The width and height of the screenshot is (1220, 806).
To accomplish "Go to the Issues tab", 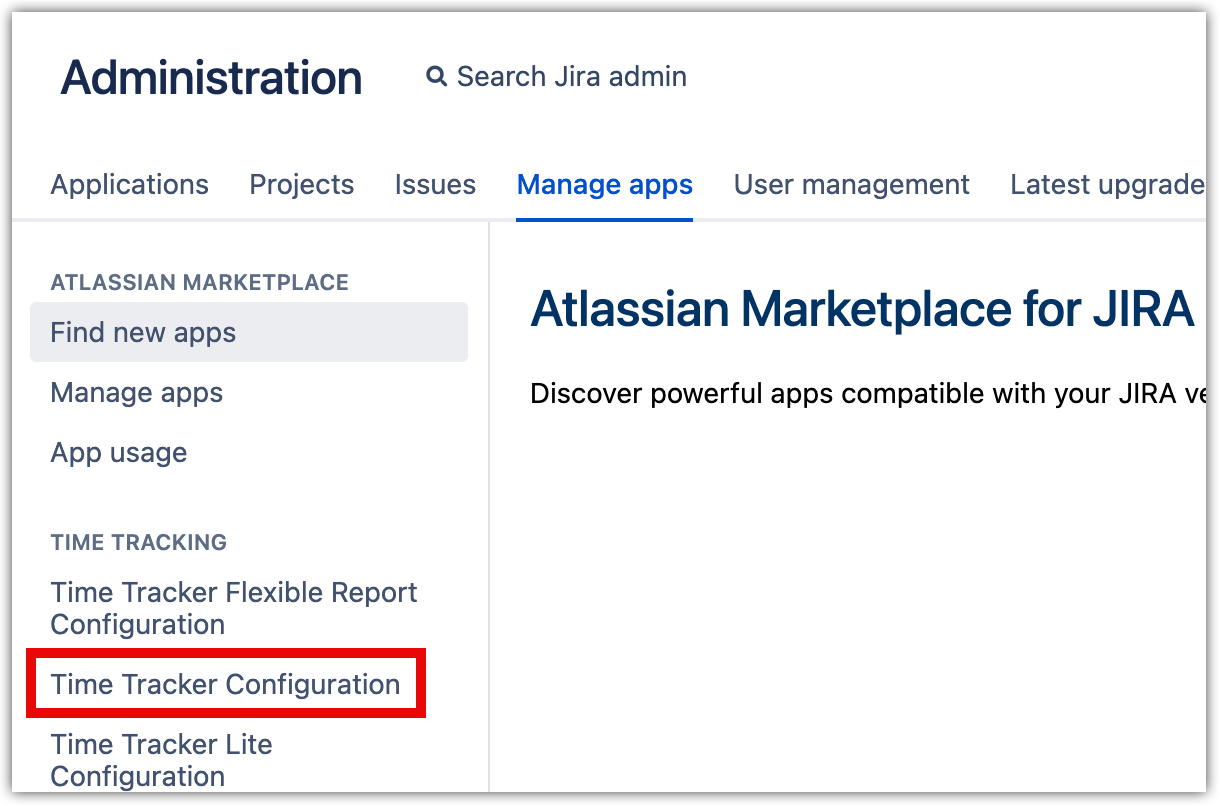I will [x=435, y=185].
